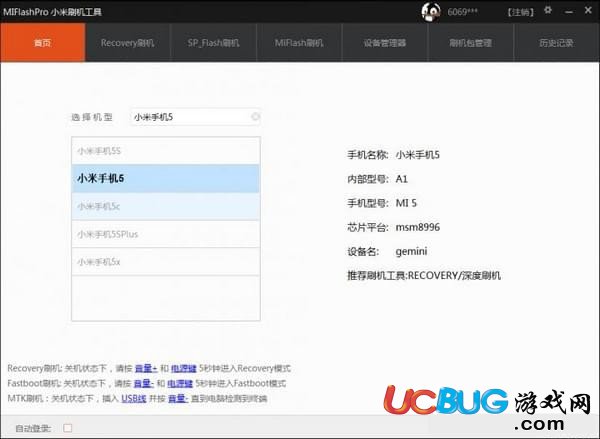Screen dimensions: 600x439
Task: Click the 设备名 value gemini
Action: tap(411, 251)
